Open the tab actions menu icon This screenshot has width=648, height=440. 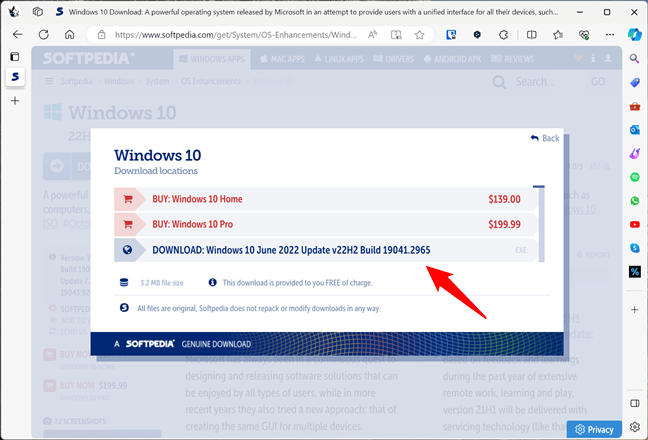(x=15, y=57)
